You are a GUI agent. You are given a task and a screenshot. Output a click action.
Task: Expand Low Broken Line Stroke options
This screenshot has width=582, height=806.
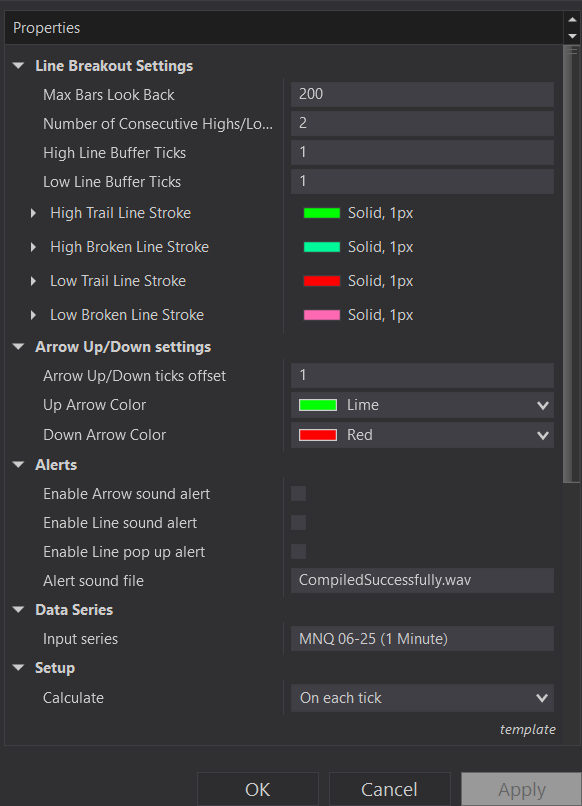tap(33, 315)
